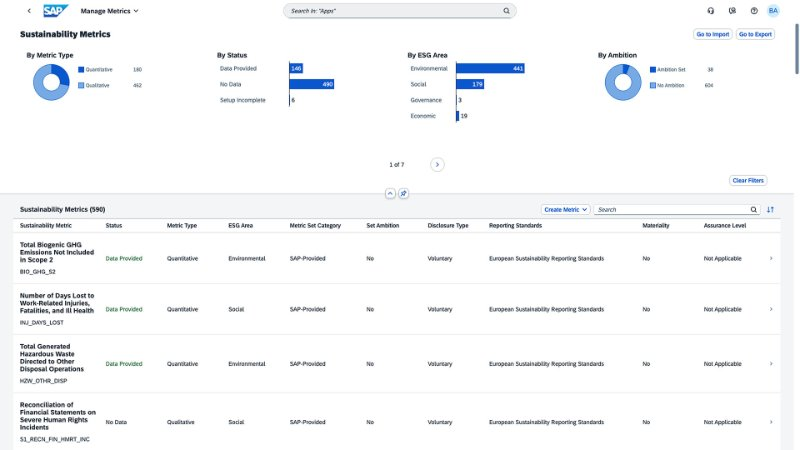Click the Go to Import button
800x450 pixels.
[x=712, y=34]
